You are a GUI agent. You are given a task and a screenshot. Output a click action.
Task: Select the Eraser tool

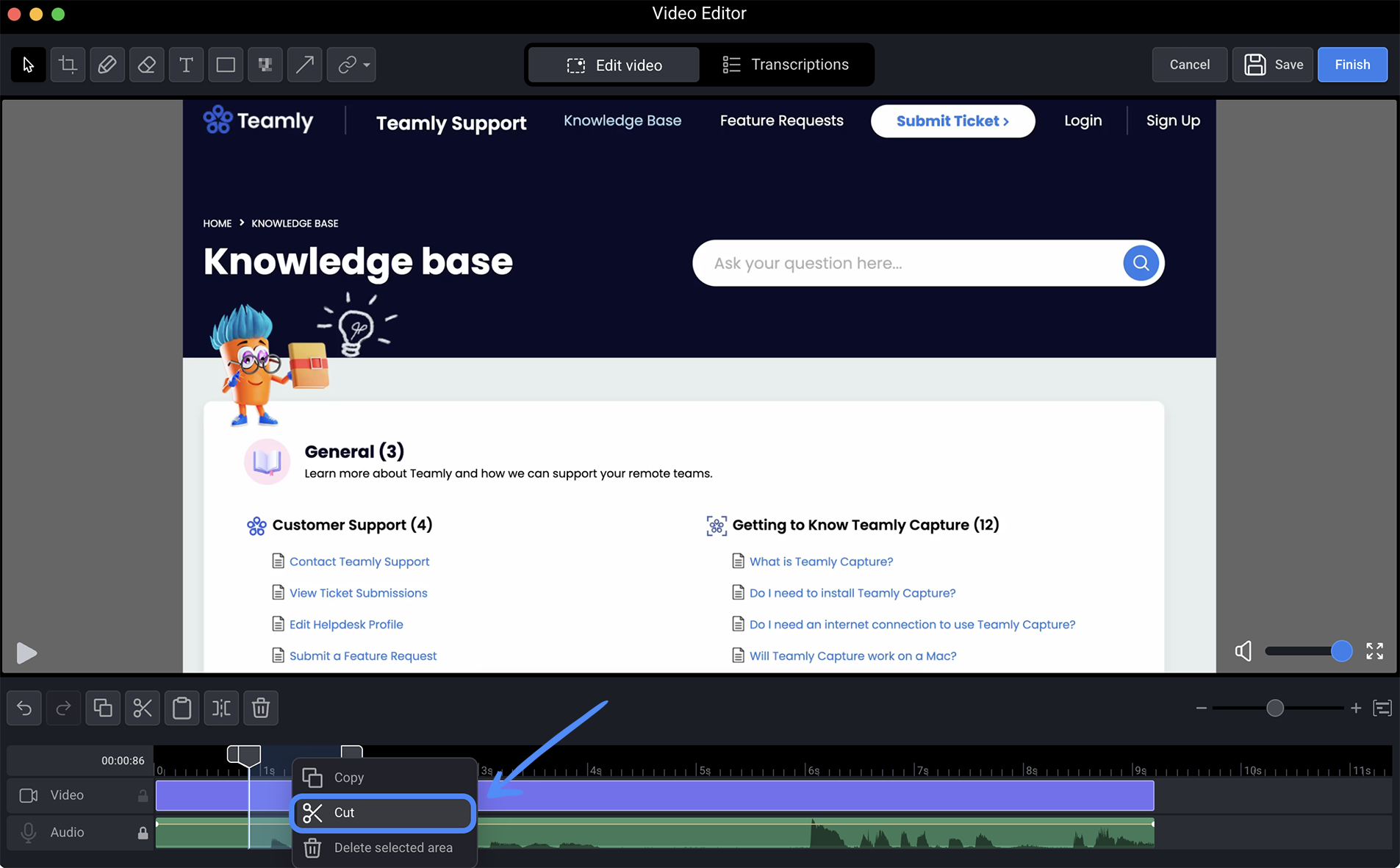click(147, 65)
